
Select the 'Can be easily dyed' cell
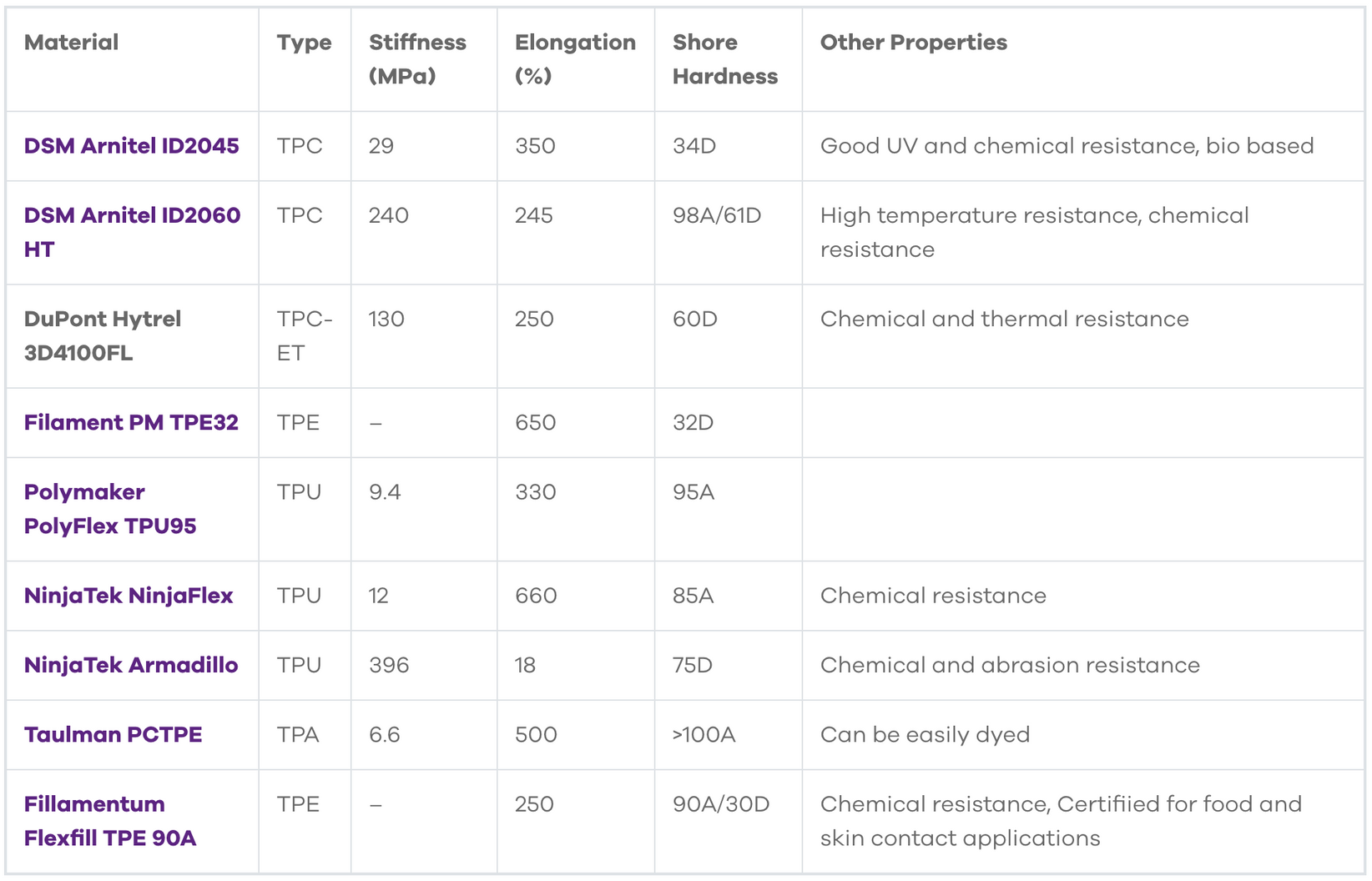tap(925, 735)
